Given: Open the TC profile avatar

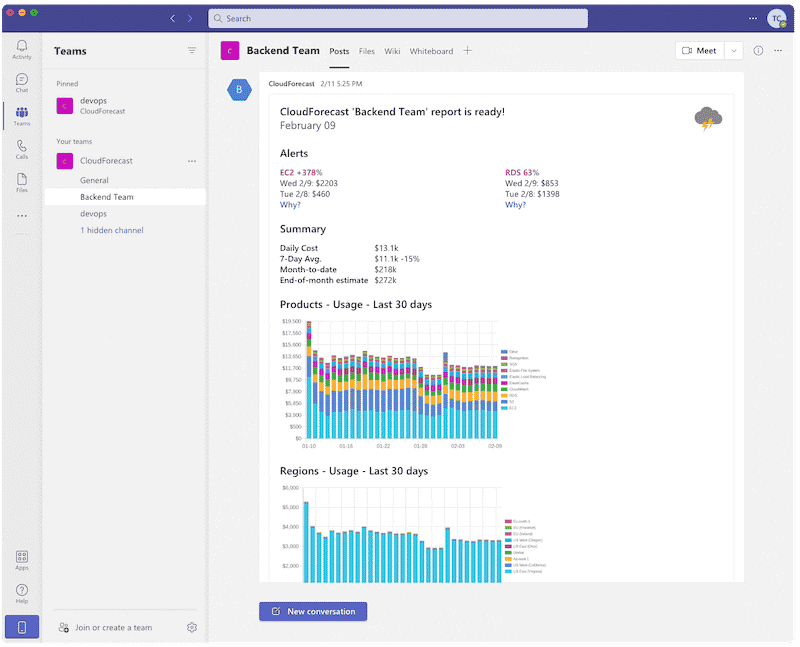Looking at the screenshot, I should point(777,18).
